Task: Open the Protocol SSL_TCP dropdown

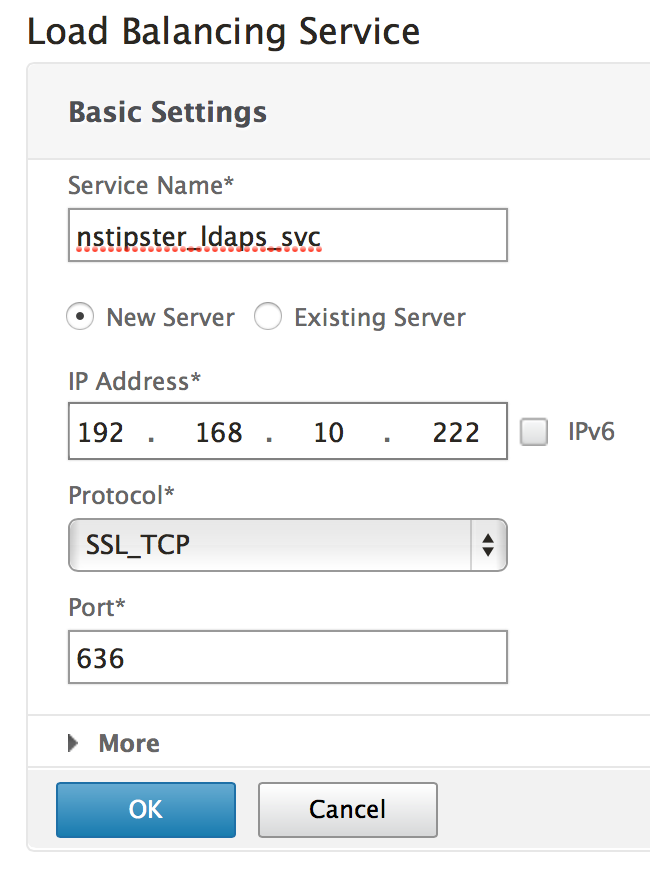Action: tap(270, 545)
